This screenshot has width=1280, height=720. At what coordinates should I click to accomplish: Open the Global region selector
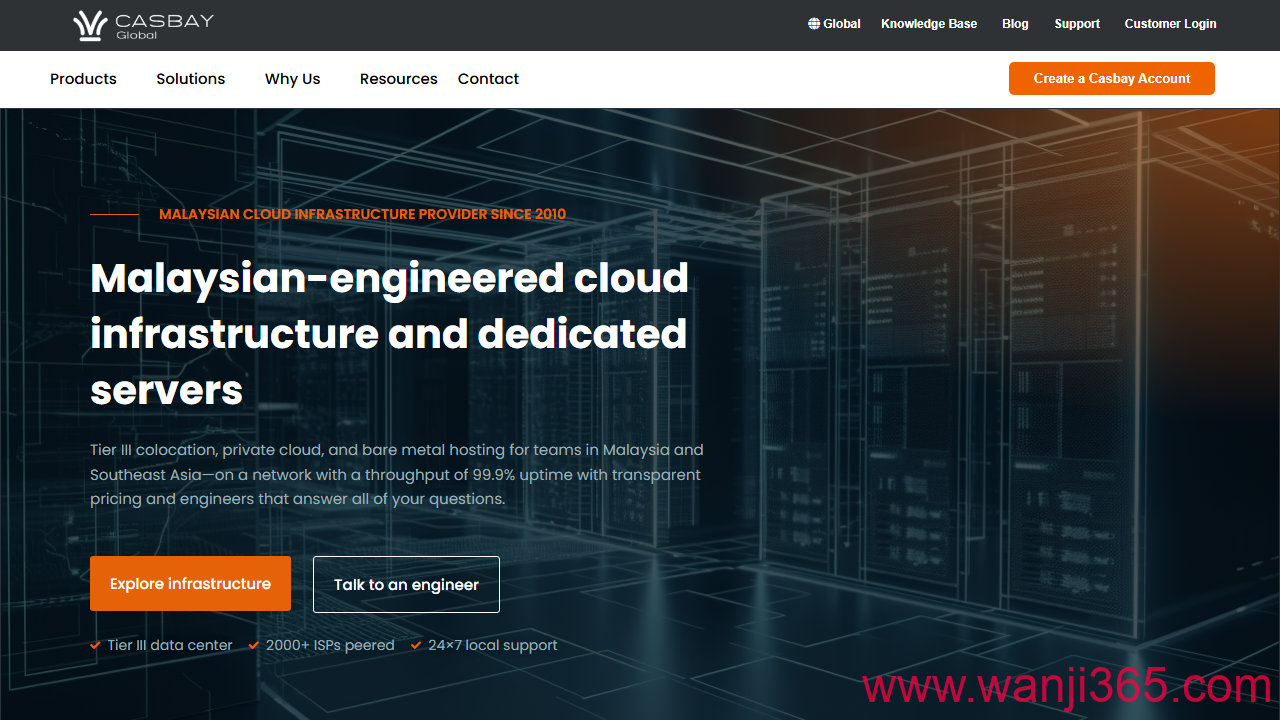tap(834, 24)
